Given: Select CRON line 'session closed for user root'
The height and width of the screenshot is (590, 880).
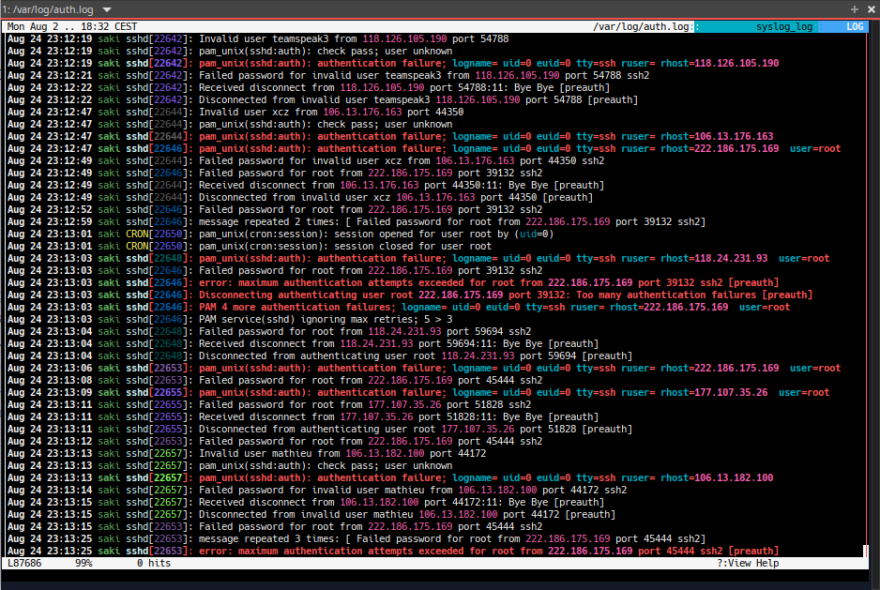Looking at the screenshot, I should [x=250, y=246].
